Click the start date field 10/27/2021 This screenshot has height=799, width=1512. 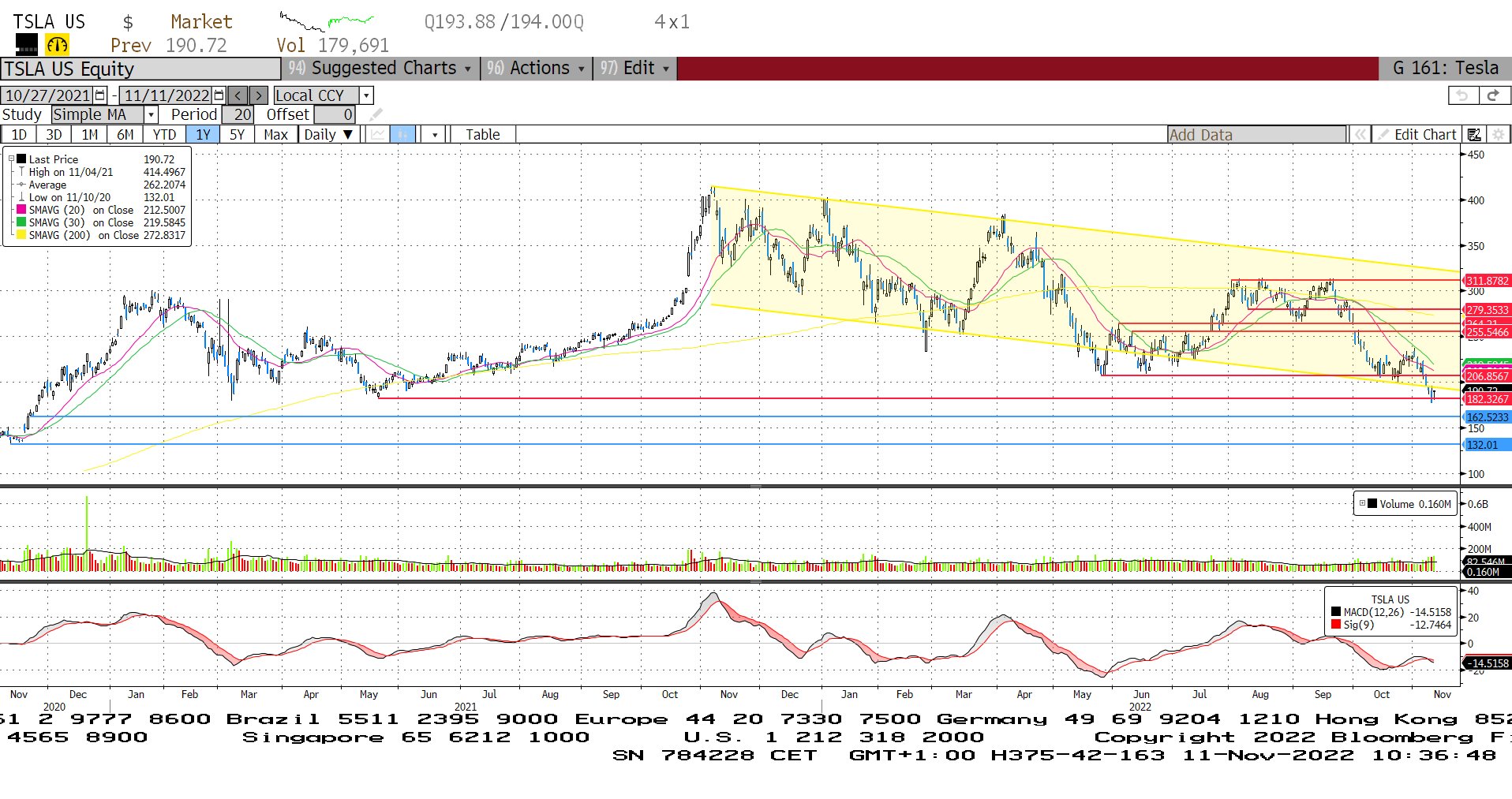(47, 95)
